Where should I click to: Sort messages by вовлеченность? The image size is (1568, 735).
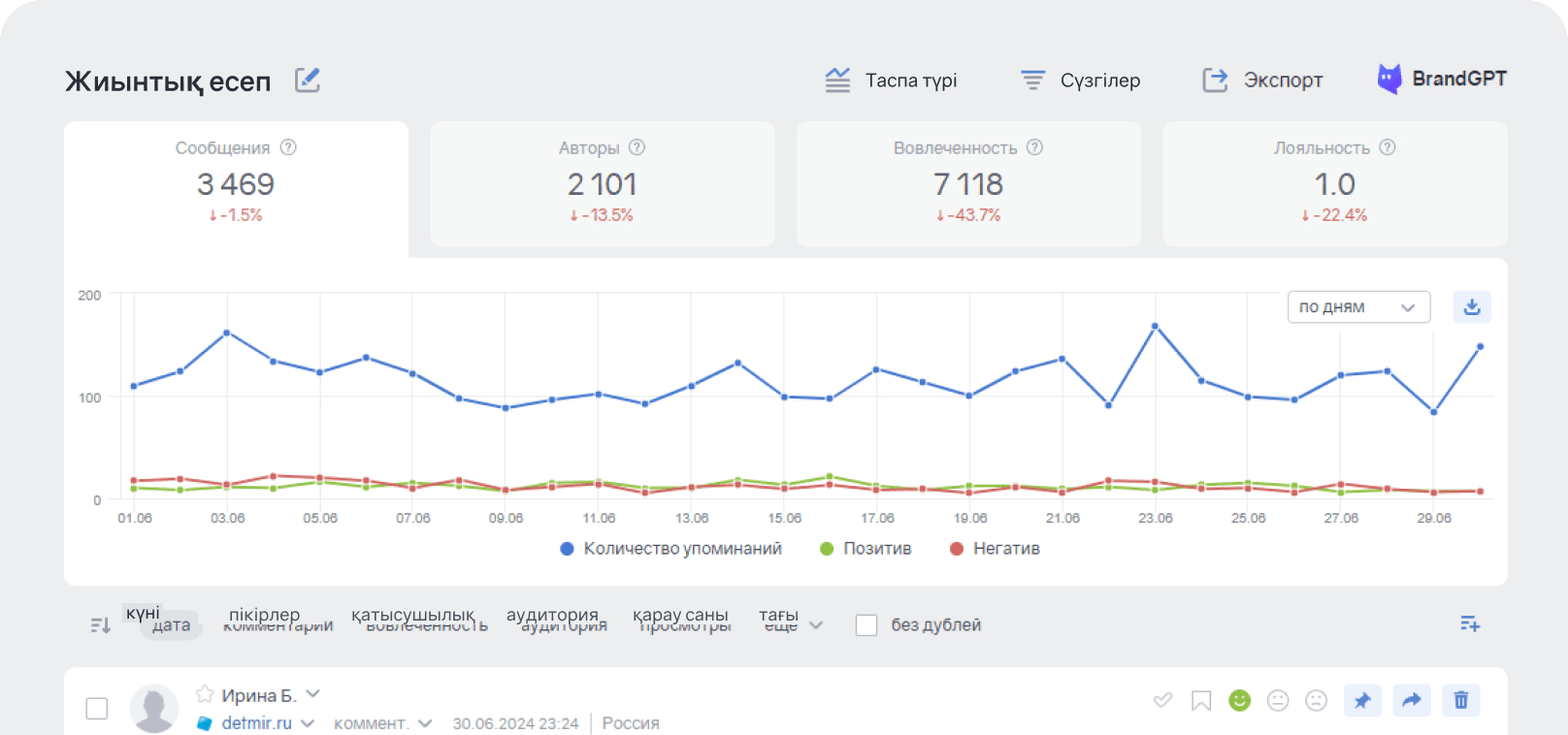coord(426,625)
